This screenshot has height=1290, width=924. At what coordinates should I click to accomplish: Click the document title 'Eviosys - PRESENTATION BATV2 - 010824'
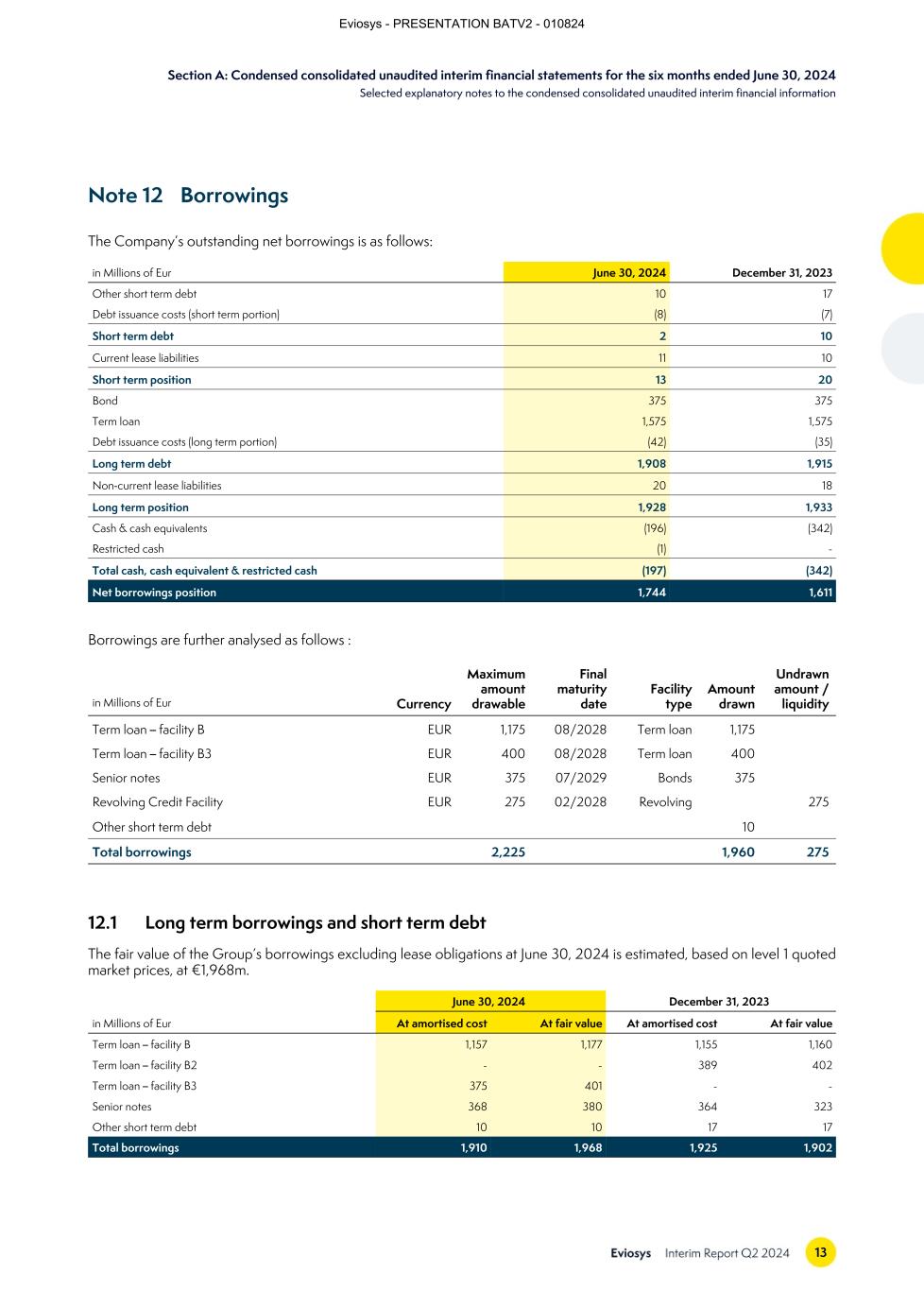[461, 24]
